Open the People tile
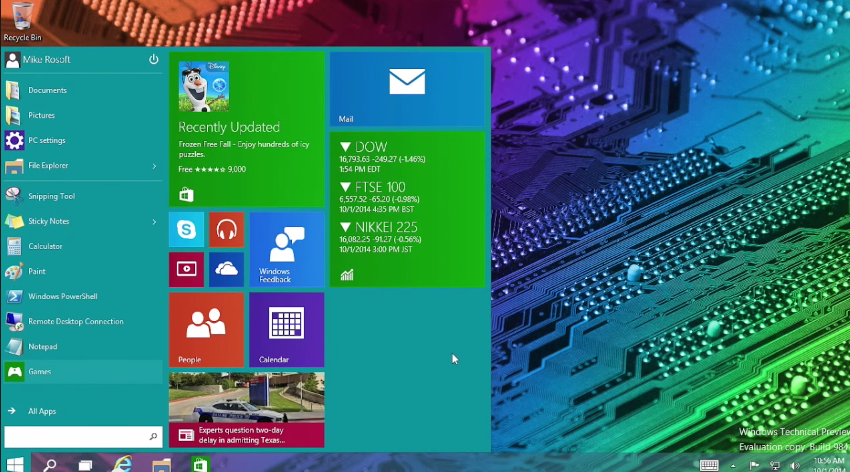Image resolution: width=850 pixels, height=472 pixels. [206, 329]
